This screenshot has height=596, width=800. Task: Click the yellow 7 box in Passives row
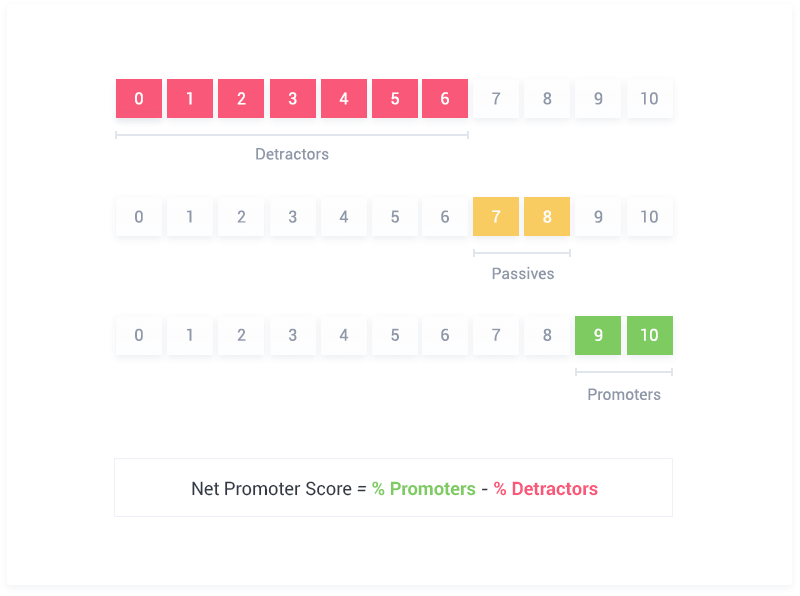[496, 216]
